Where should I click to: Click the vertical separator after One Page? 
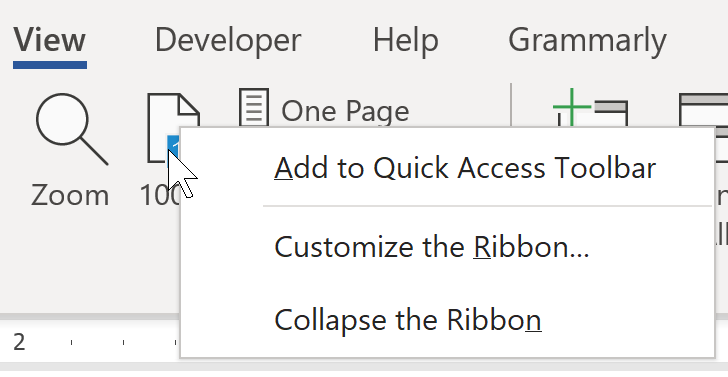(x=511, y=105)
